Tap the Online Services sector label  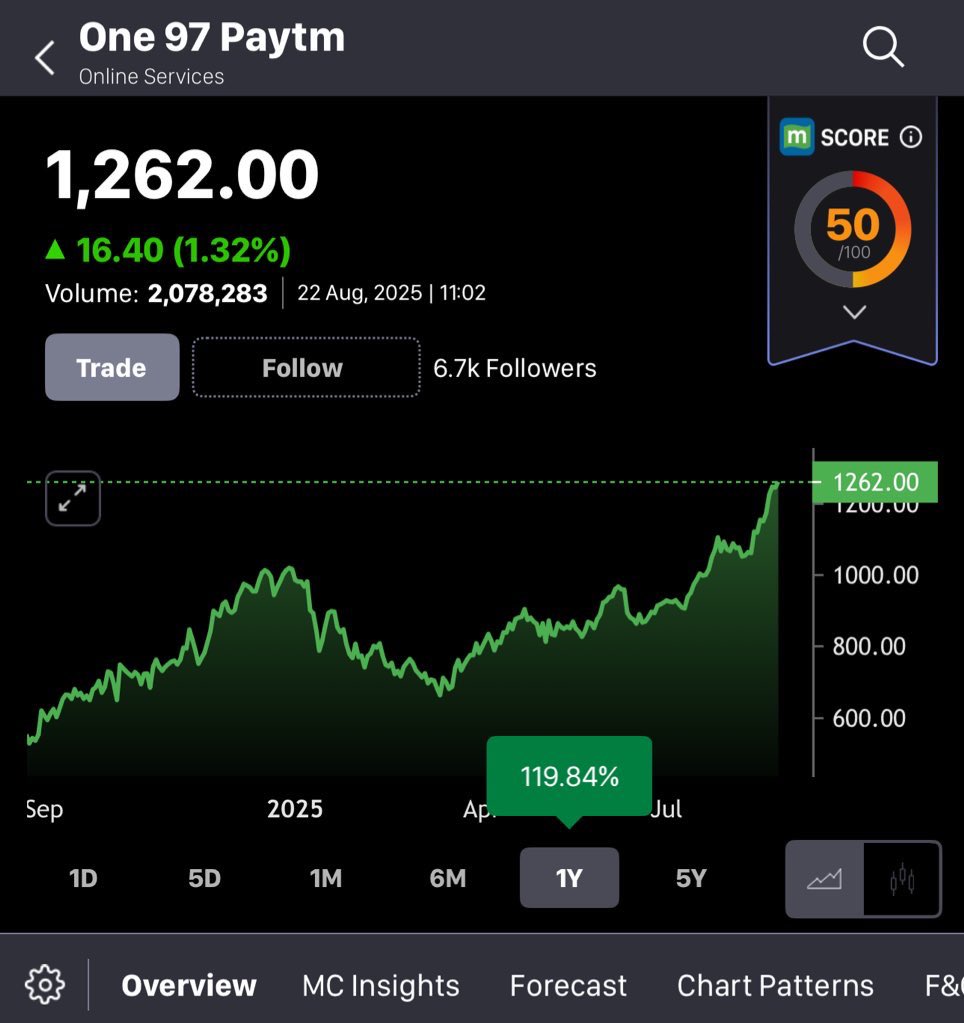click(x=151, y=76)
